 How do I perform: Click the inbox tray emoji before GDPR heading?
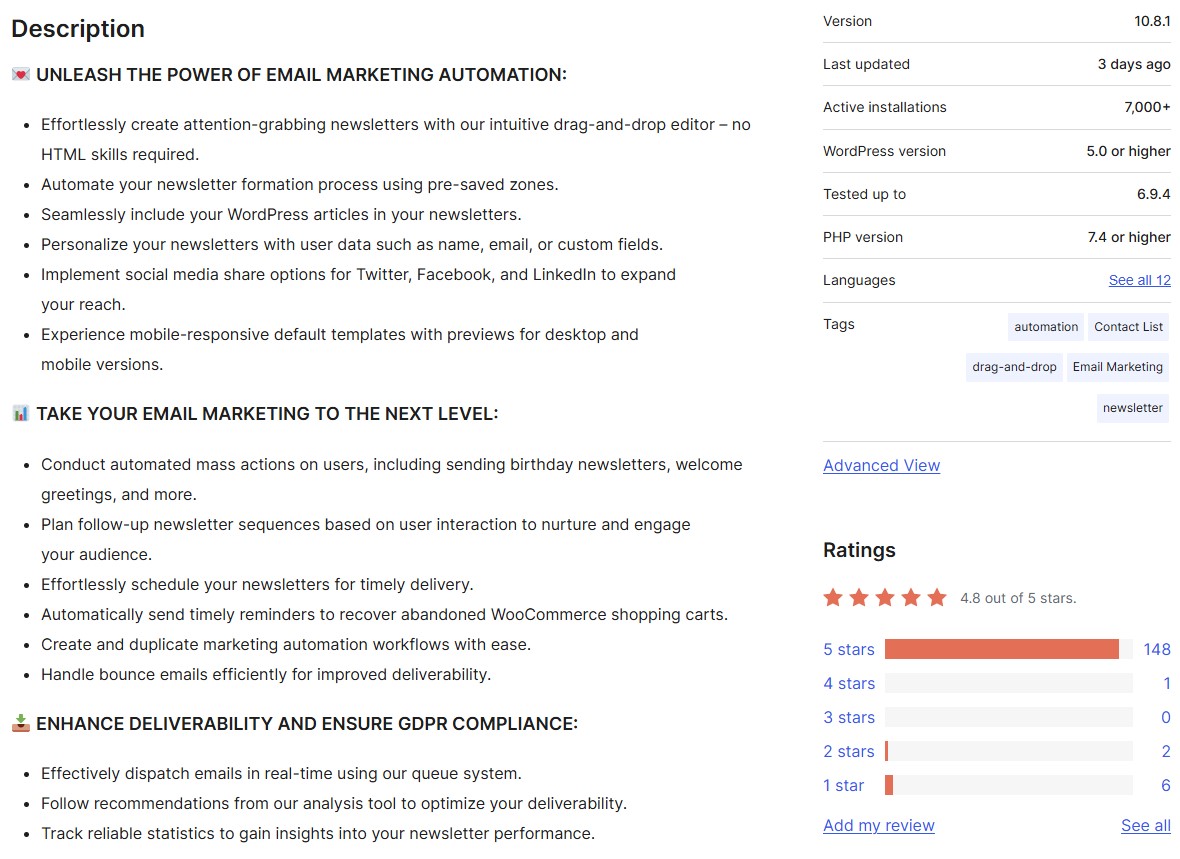tap(20, 722)
